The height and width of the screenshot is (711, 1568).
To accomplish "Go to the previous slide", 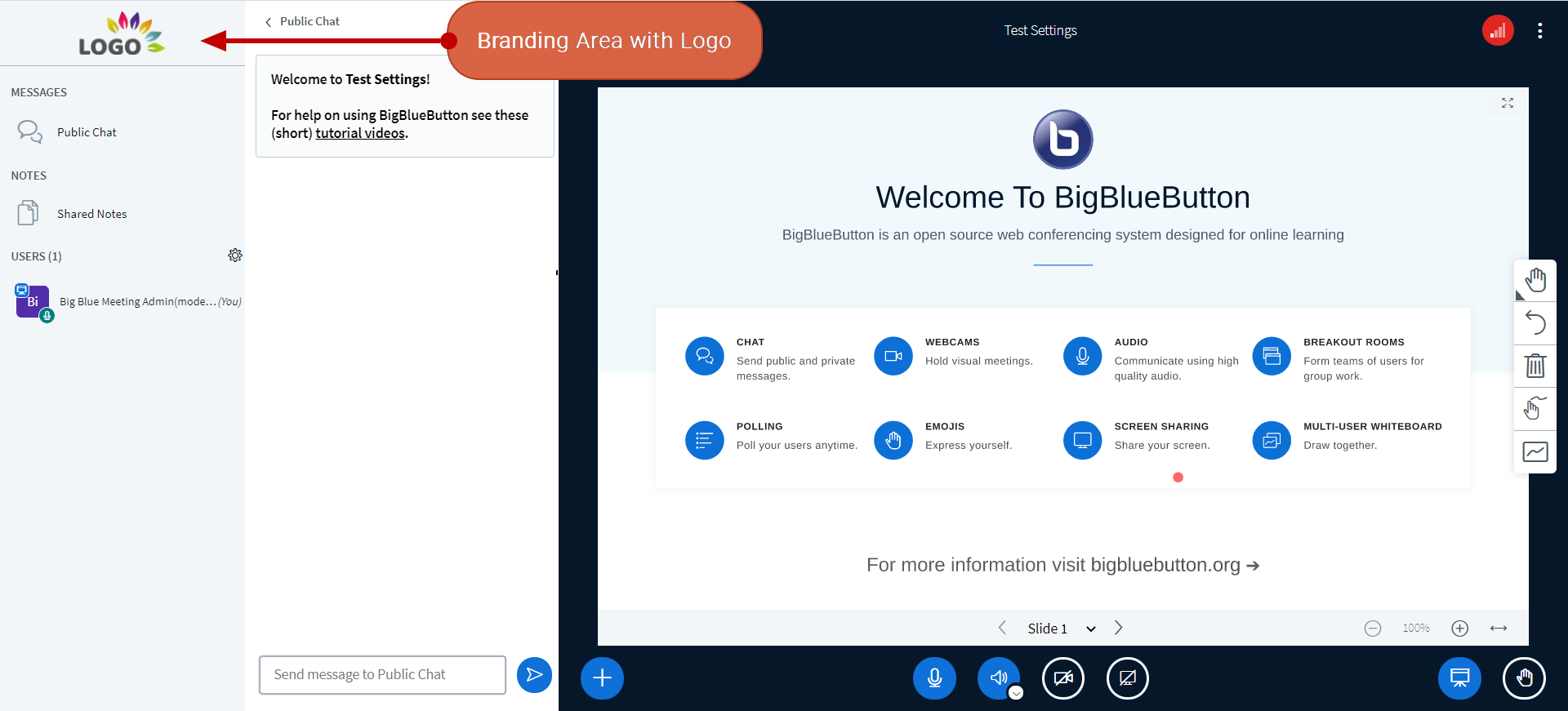I will tap(1002, 628).
